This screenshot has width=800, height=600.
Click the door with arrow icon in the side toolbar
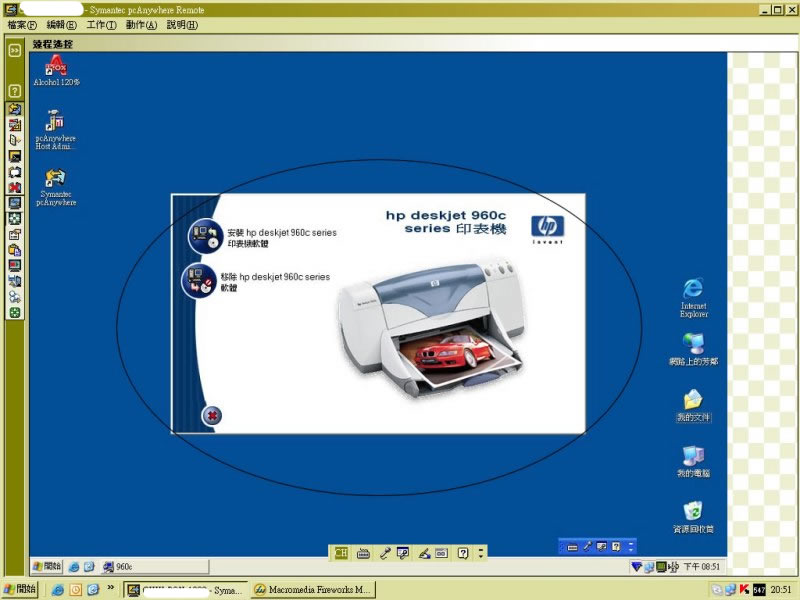15,140
